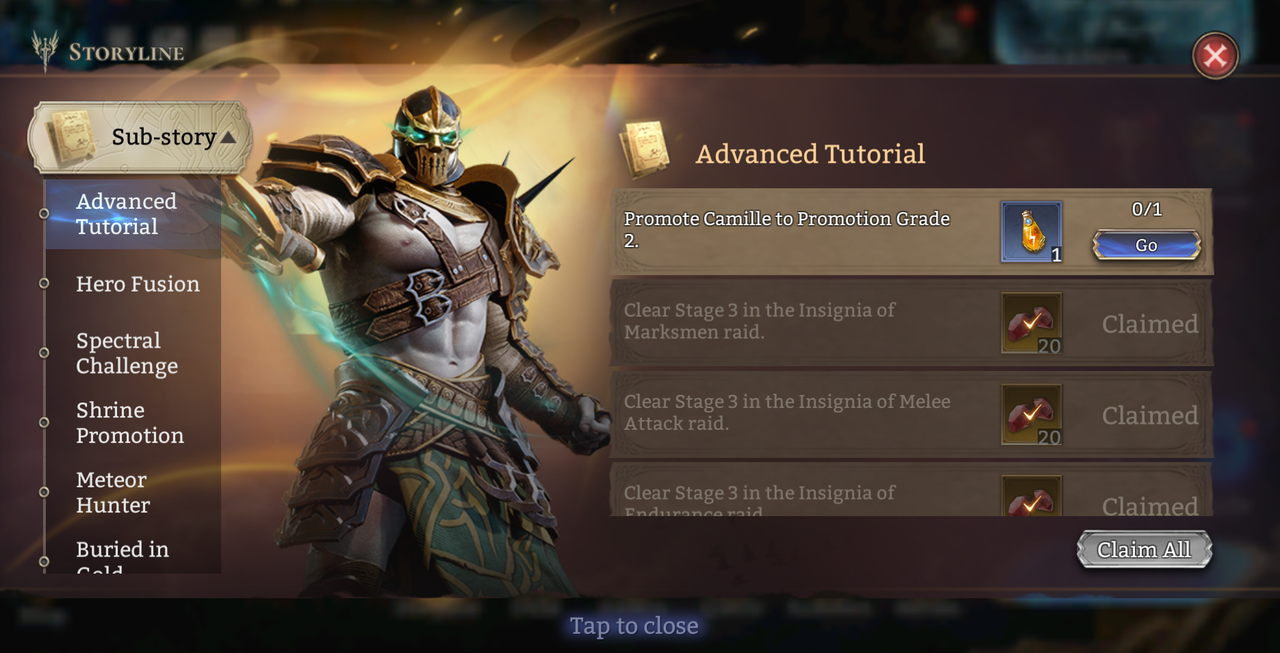The width and height of the screenshot is (1280, 653).
Task: Tap the gem reward icon for Marksmen raid
Action: point(1032,323)
